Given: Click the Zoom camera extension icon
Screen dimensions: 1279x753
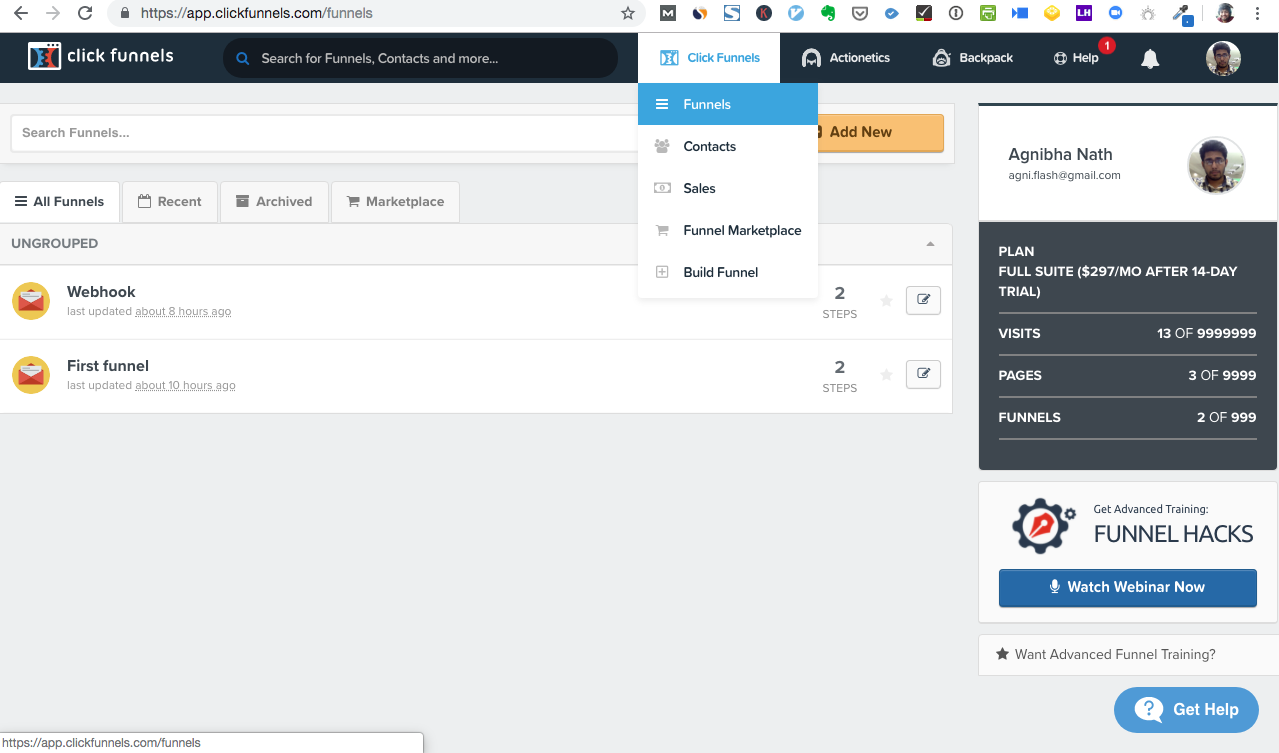Looking at the screenshot, I should [x=1115, y=14].
